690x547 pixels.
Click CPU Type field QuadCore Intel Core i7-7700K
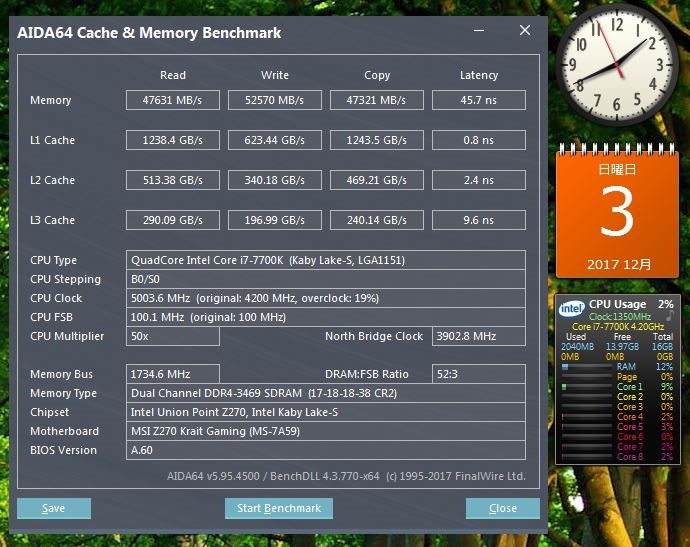tap(326, 260)
